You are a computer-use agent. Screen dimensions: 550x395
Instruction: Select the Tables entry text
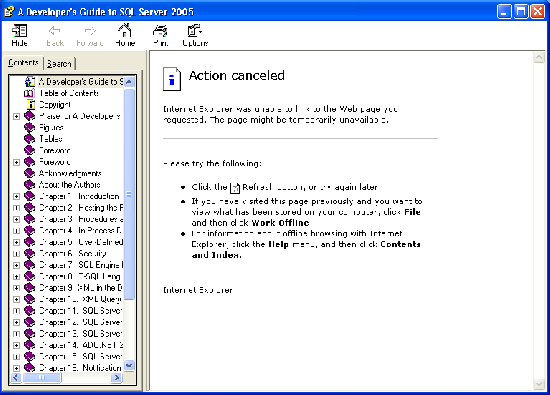[51, 139]
